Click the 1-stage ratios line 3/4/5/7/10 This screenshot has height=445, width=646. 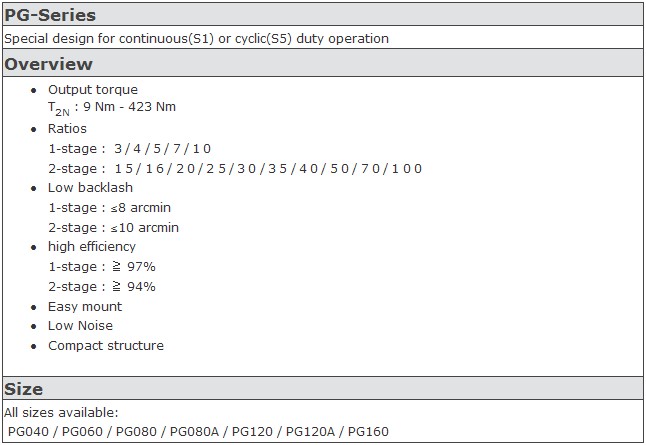[130, 148]
